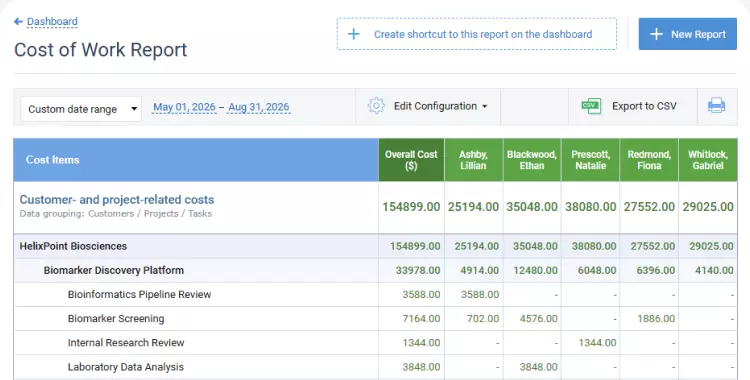Click the Cost Items column header
The height and width of the screenshot is (380, 750).
click(196, 160)
